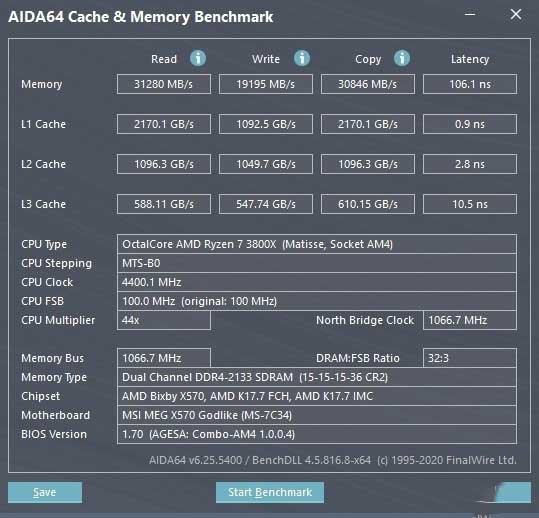
Task: Select the Memory read value 31280 MB/s
Action: [164, 84]
